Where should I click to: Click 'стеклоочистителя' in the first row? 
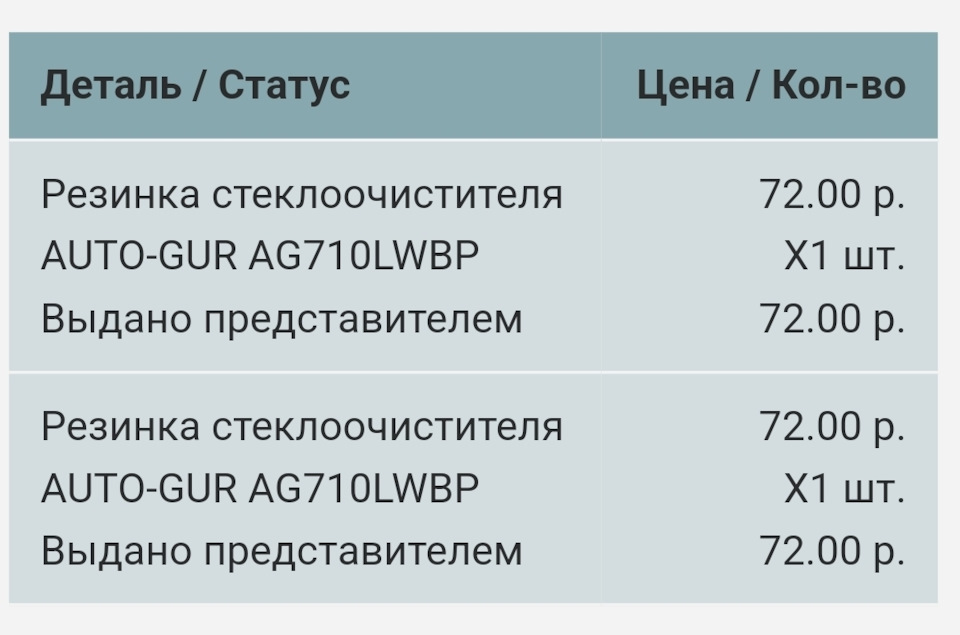(x=387, y=194)
